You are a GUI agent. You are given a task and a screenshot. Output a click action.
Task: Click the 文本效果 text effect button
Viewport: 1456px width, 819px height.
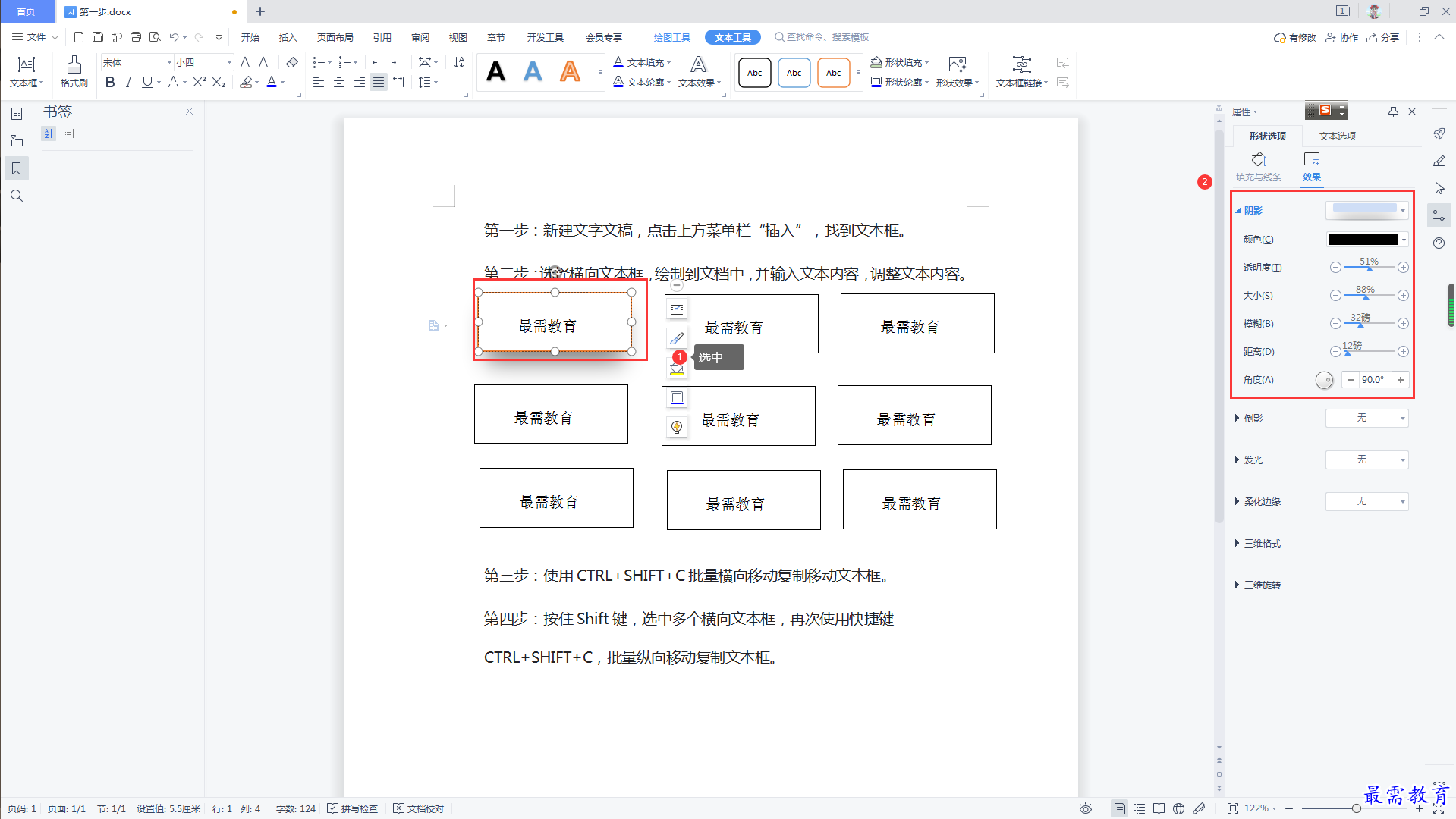(x=699, y=72)
